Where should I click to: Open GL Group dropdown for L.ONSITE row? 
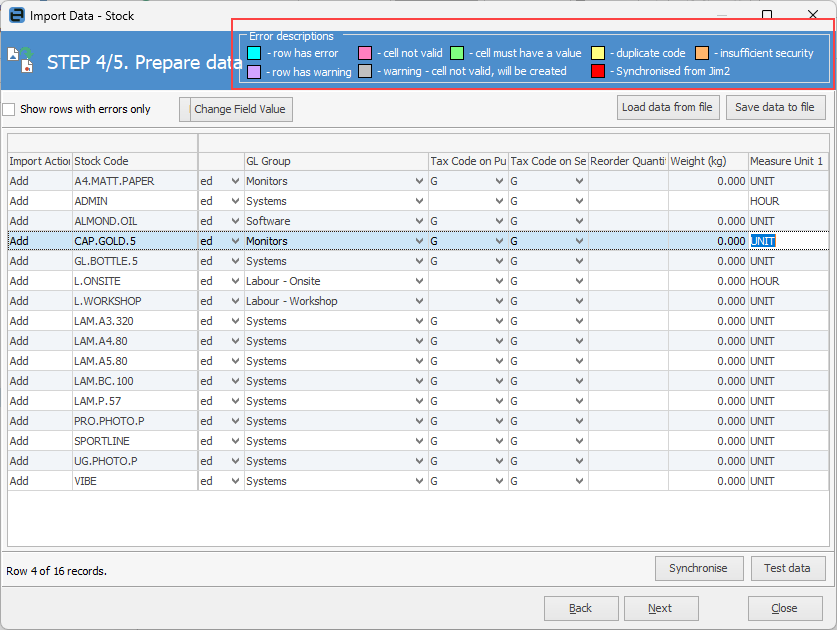(x=419, y=282)
